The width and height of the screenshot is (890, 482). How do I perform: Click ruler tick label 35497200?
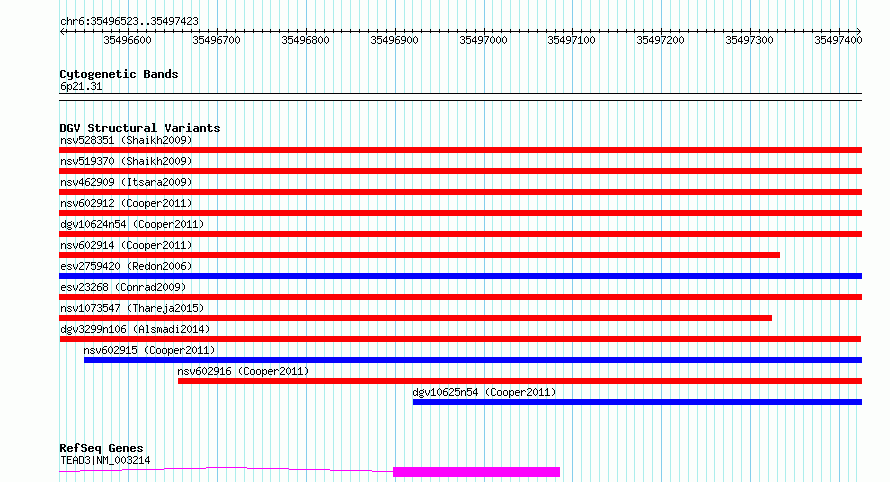[660, 40]
